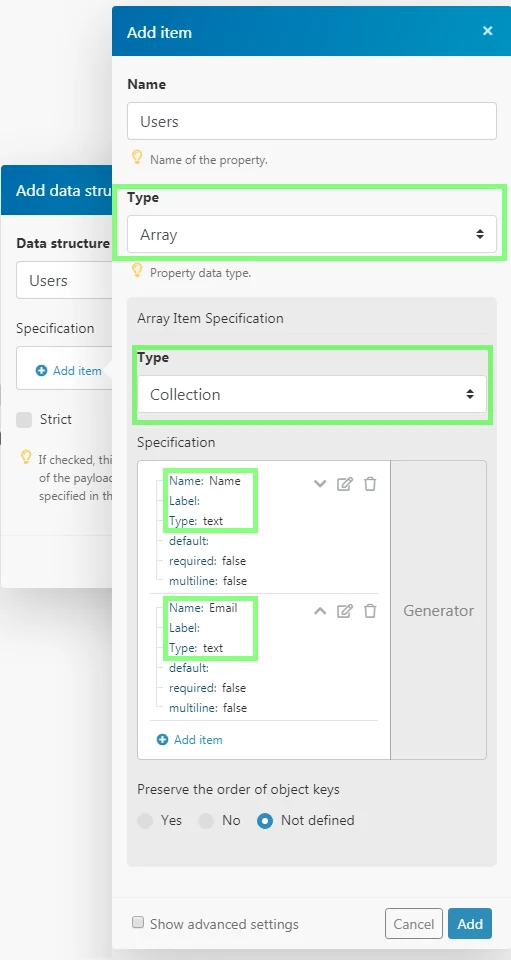Click the lightbulb hint next to Name of the property
This screenshot has height=960, width=511.
point(137,158)
